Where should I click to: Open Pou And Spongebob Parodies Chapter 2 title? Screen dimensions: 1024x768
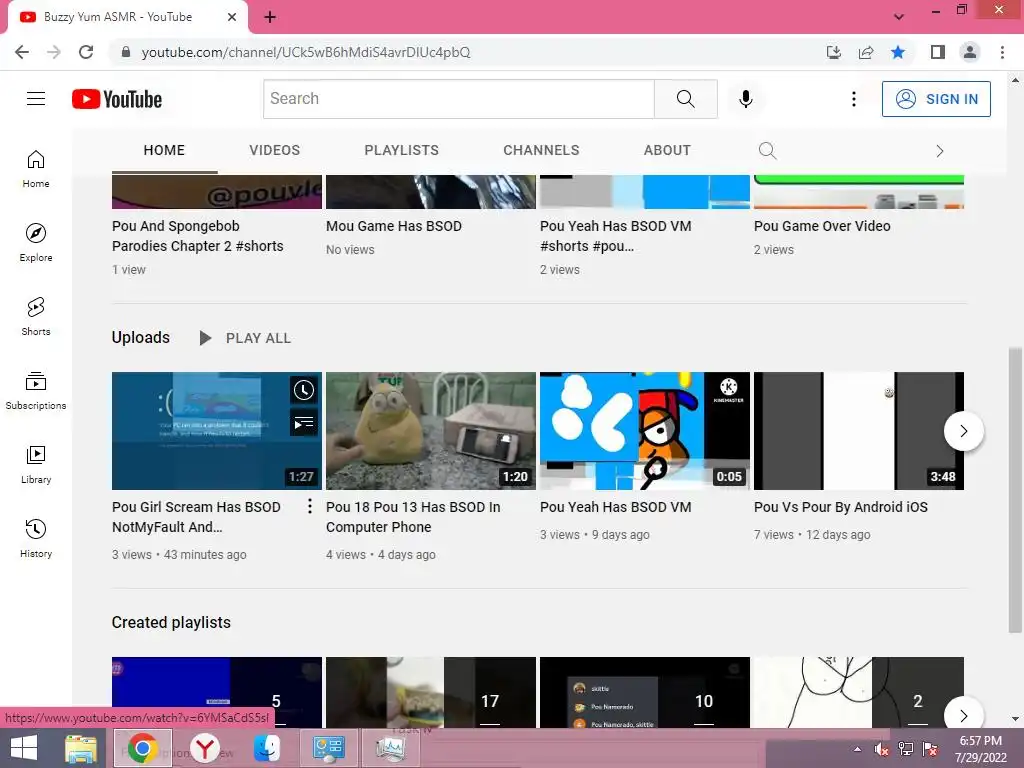pos(197,236)
